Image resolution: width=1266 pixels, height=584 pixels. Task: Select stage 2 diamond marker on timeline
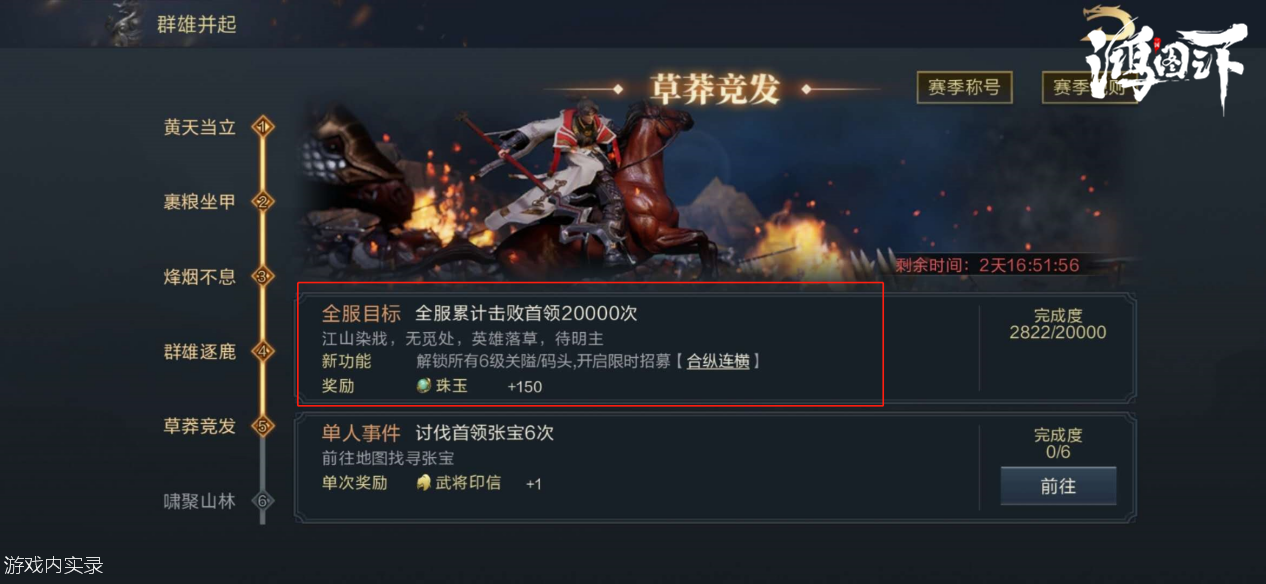[x=263, y=202]
